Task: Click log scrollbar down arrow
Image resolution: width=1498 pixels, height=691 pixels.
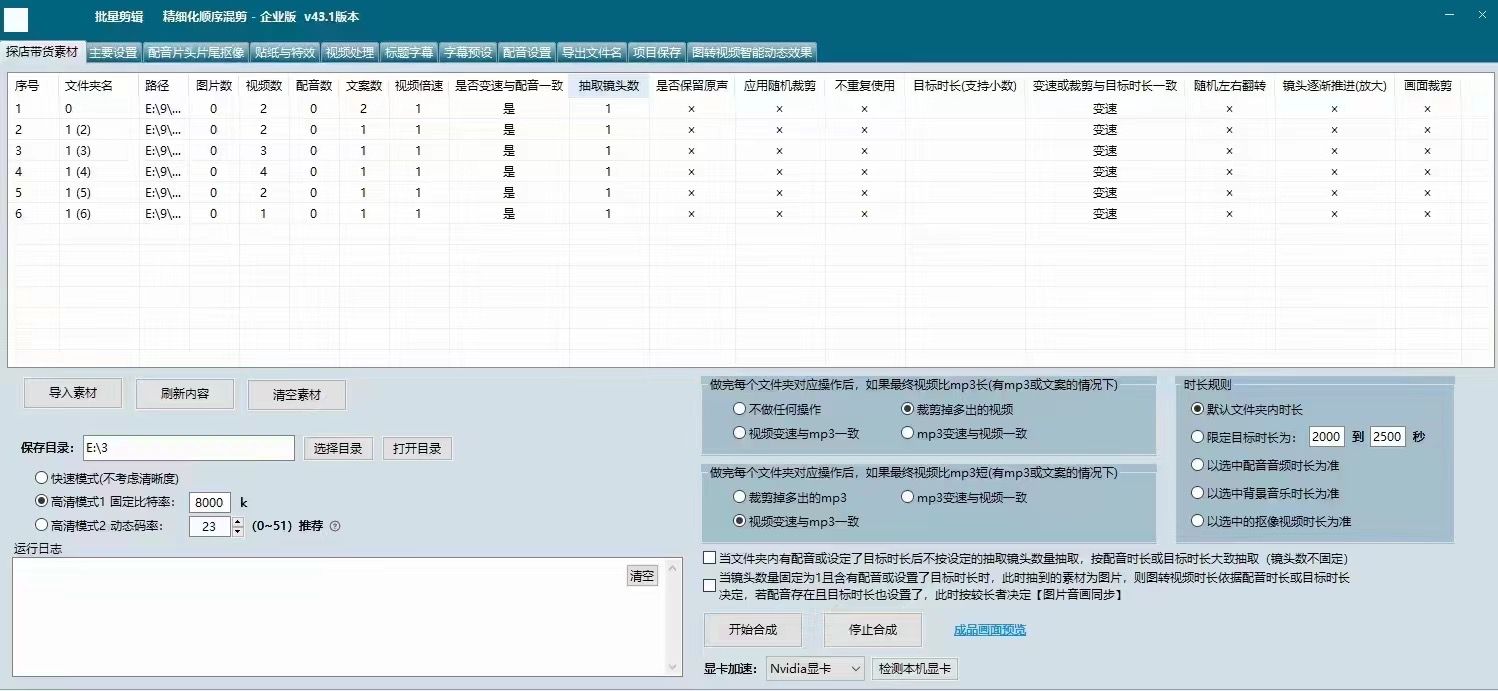Action: click(675, 667)
